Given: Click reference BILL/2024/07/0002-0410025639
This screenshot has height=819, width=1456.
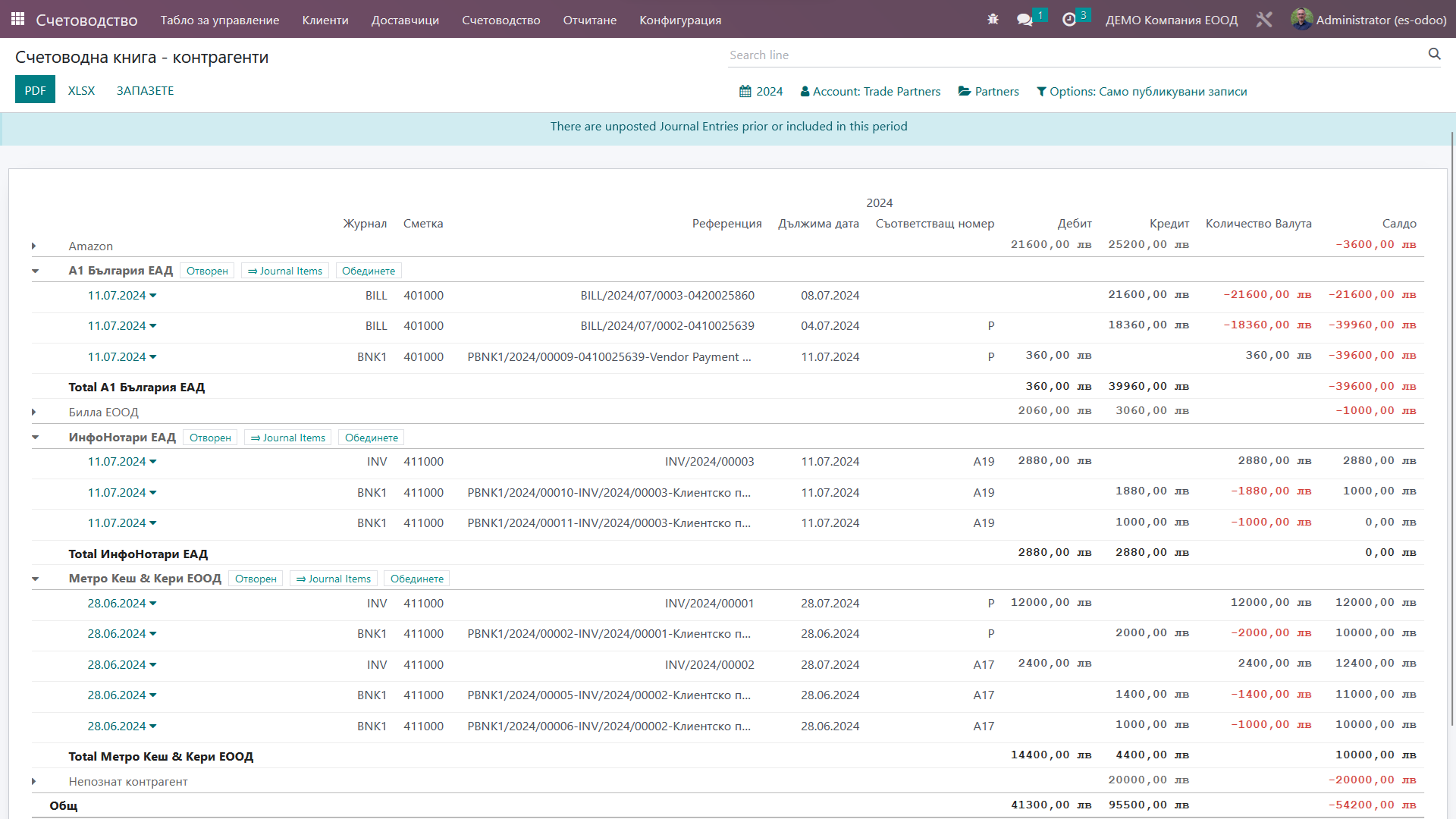Looking at the screenshot, I should pos(667,326).
